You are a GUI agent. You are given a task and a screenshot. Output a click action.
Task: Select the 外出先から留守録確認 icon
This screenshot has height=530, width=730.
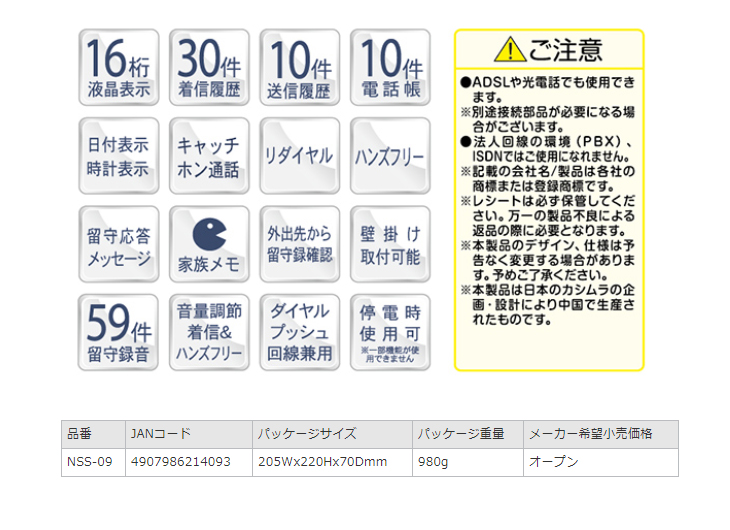pyautogui.click(x=299, y=245)
